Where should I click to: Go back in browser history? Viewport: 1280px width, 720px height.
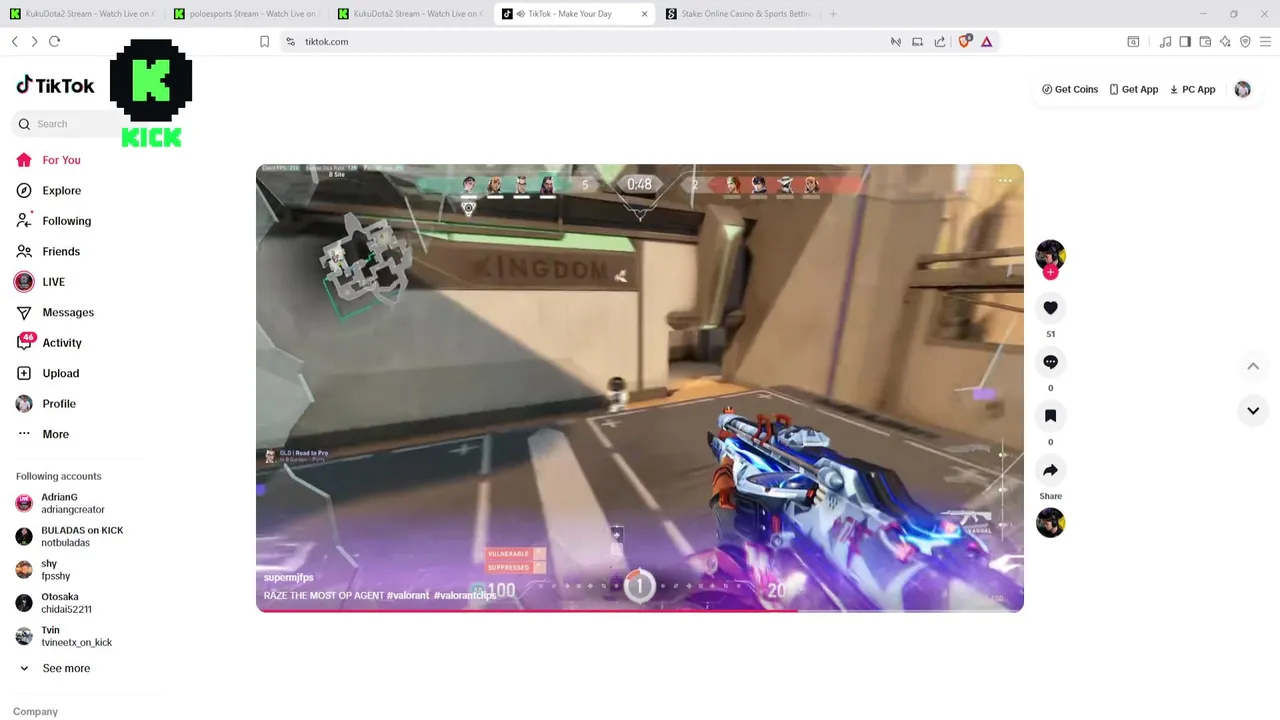tap(15, 41)
